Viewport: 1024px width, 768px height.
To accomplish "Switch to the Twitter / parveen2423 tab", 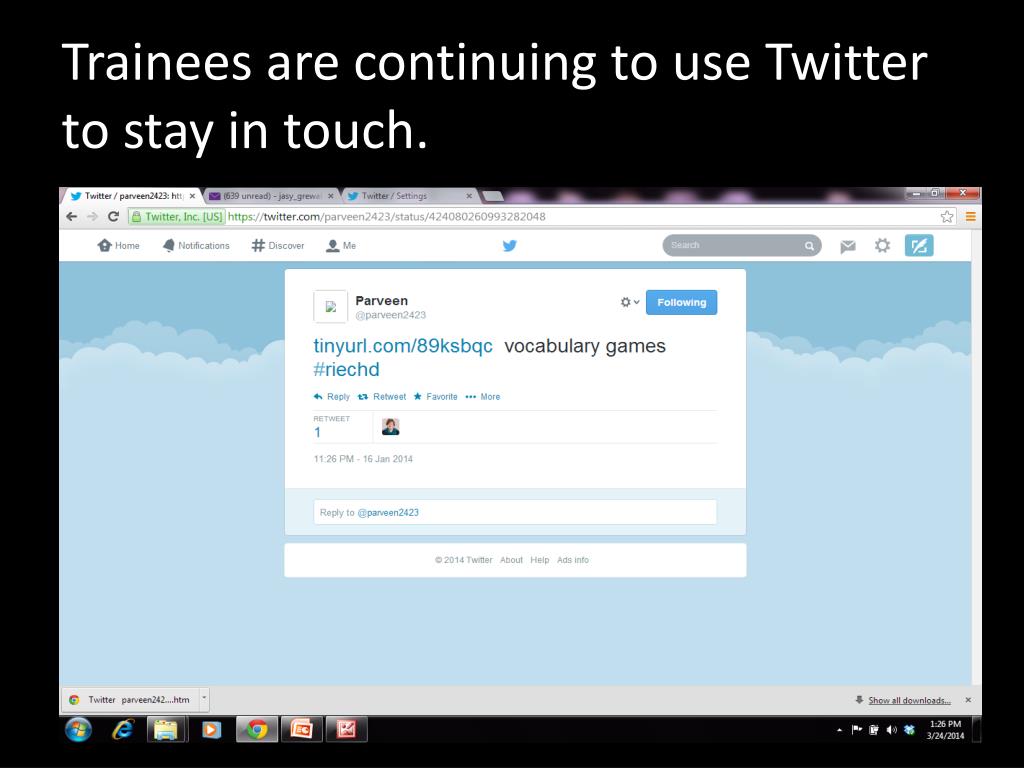I will click(x=131, y=196).
